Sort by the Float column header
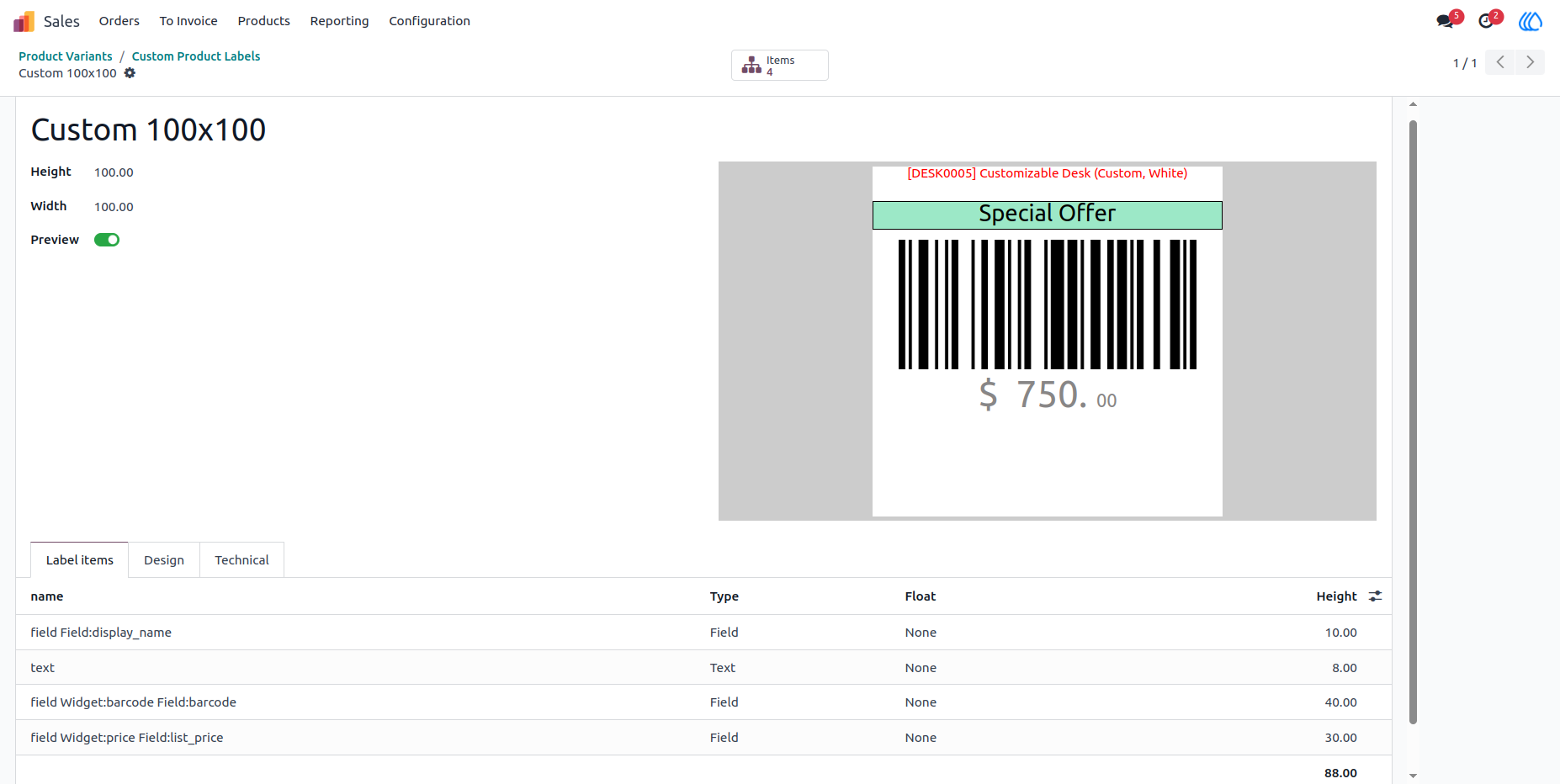The width and height of the screenshot is (1560, 784). click(921, 596)
